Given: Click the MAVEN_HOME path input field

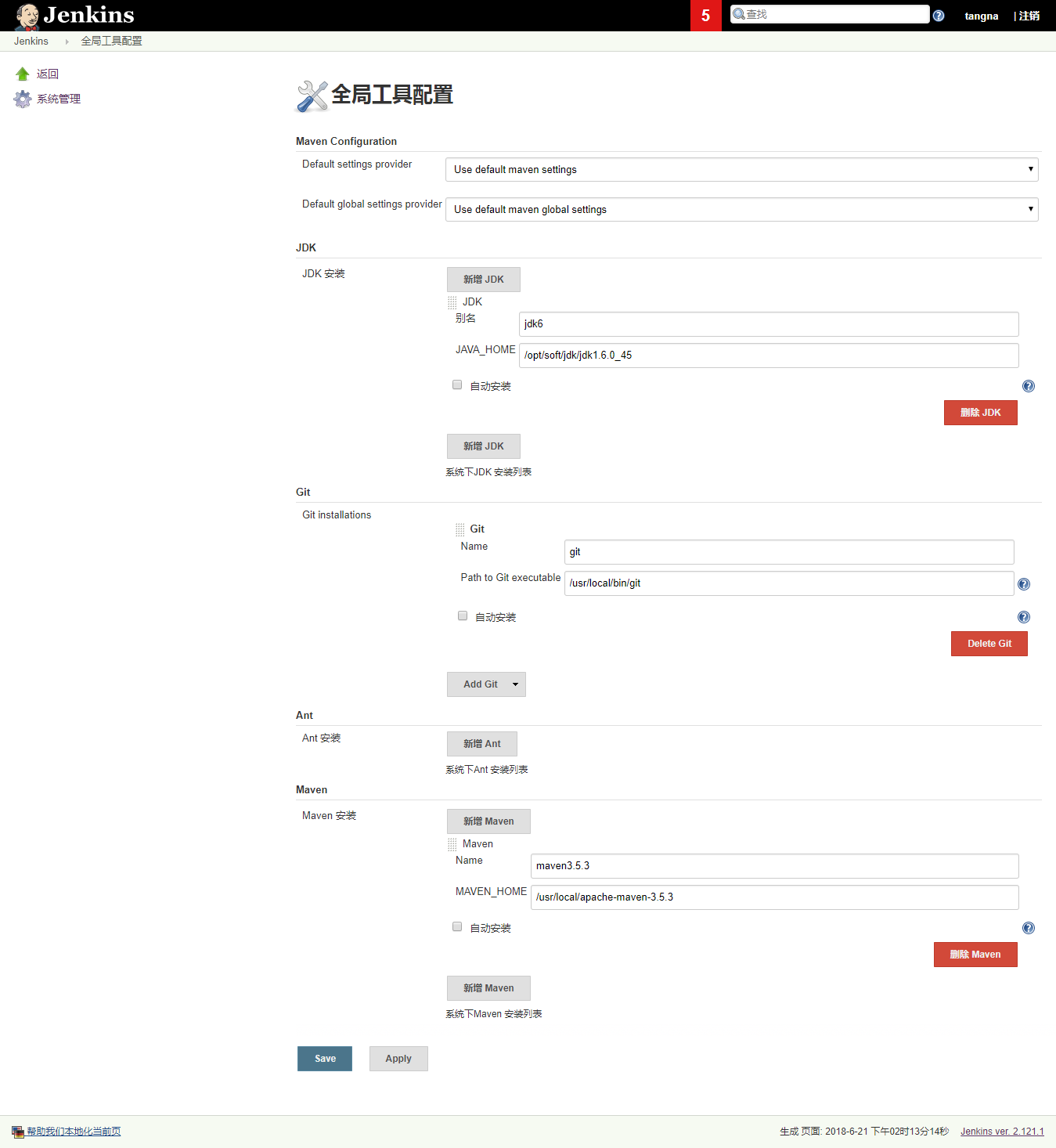Looking at the screenshot, I should (x=775, y=897).
